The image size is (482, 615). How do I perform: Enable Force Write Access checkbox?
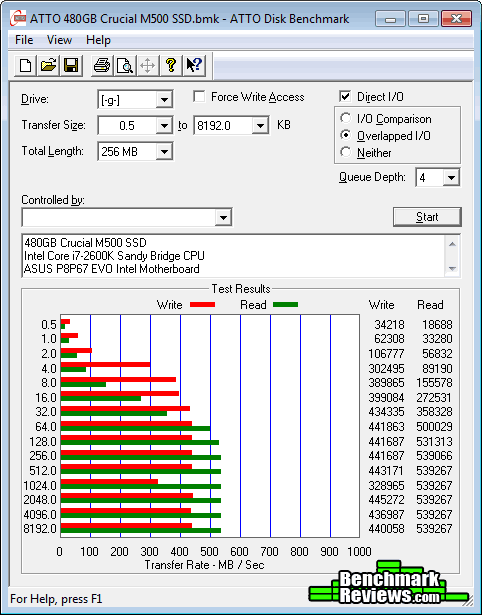pyautogui.click(x=199, y=96)
